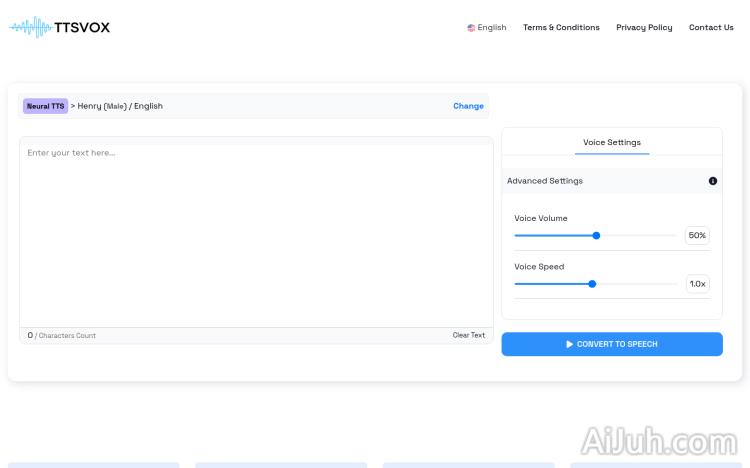The width and height of the screenshot is (750, 468).
Task: Click Clear Text below the editor
Action: [x=468, y=335]
